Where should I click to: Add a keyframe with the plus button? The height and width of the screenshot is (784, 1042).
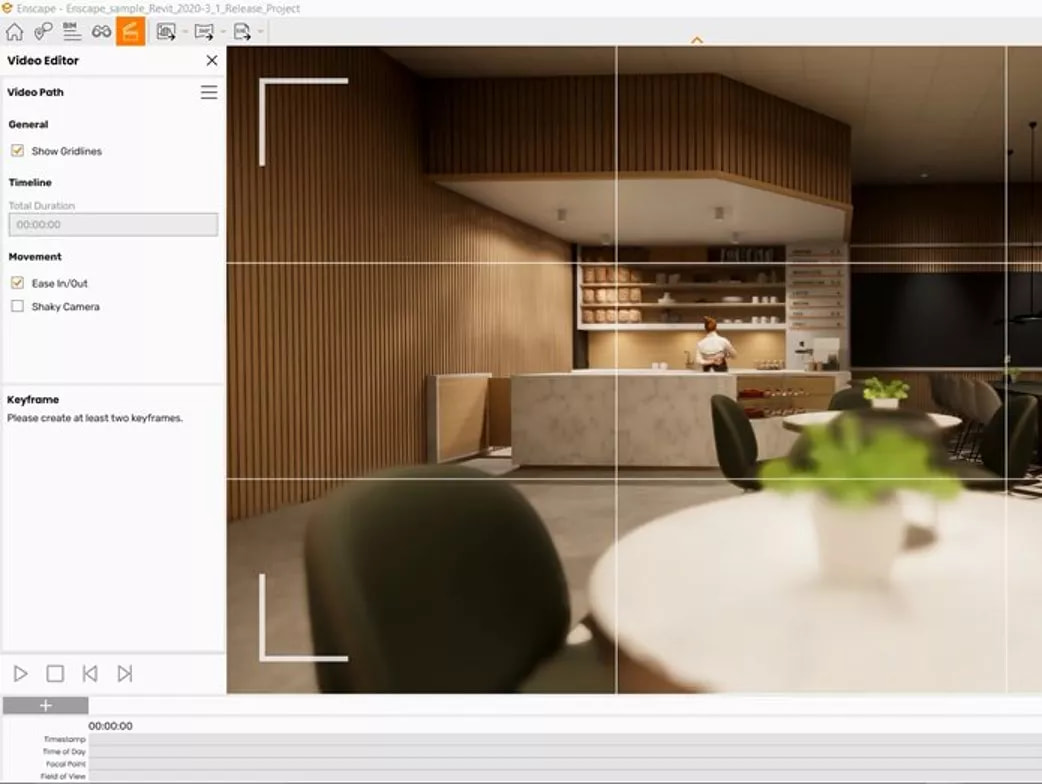pos(45,706)
